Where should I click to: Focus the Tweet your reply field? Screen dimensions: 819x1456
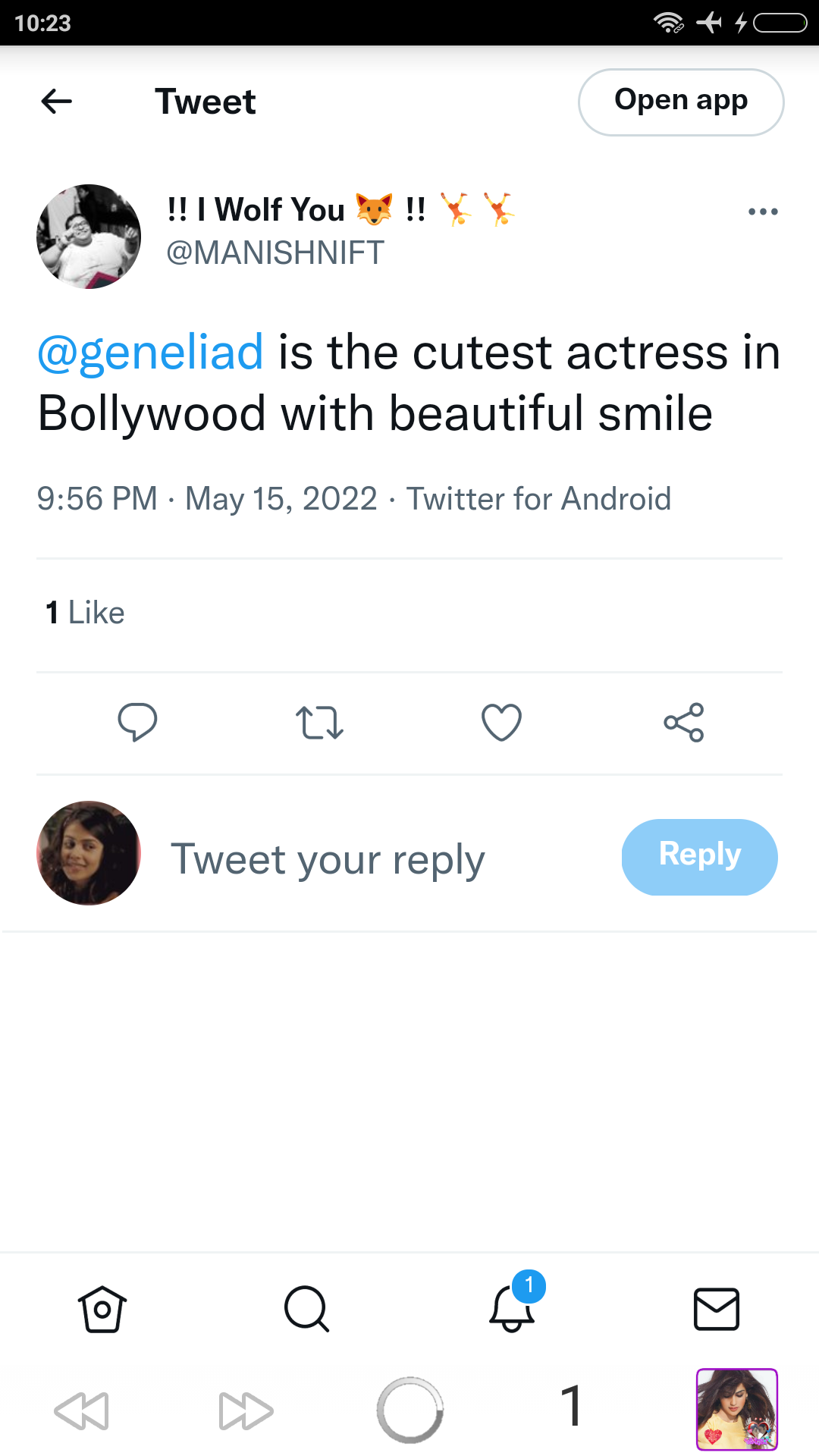(328, 859)
